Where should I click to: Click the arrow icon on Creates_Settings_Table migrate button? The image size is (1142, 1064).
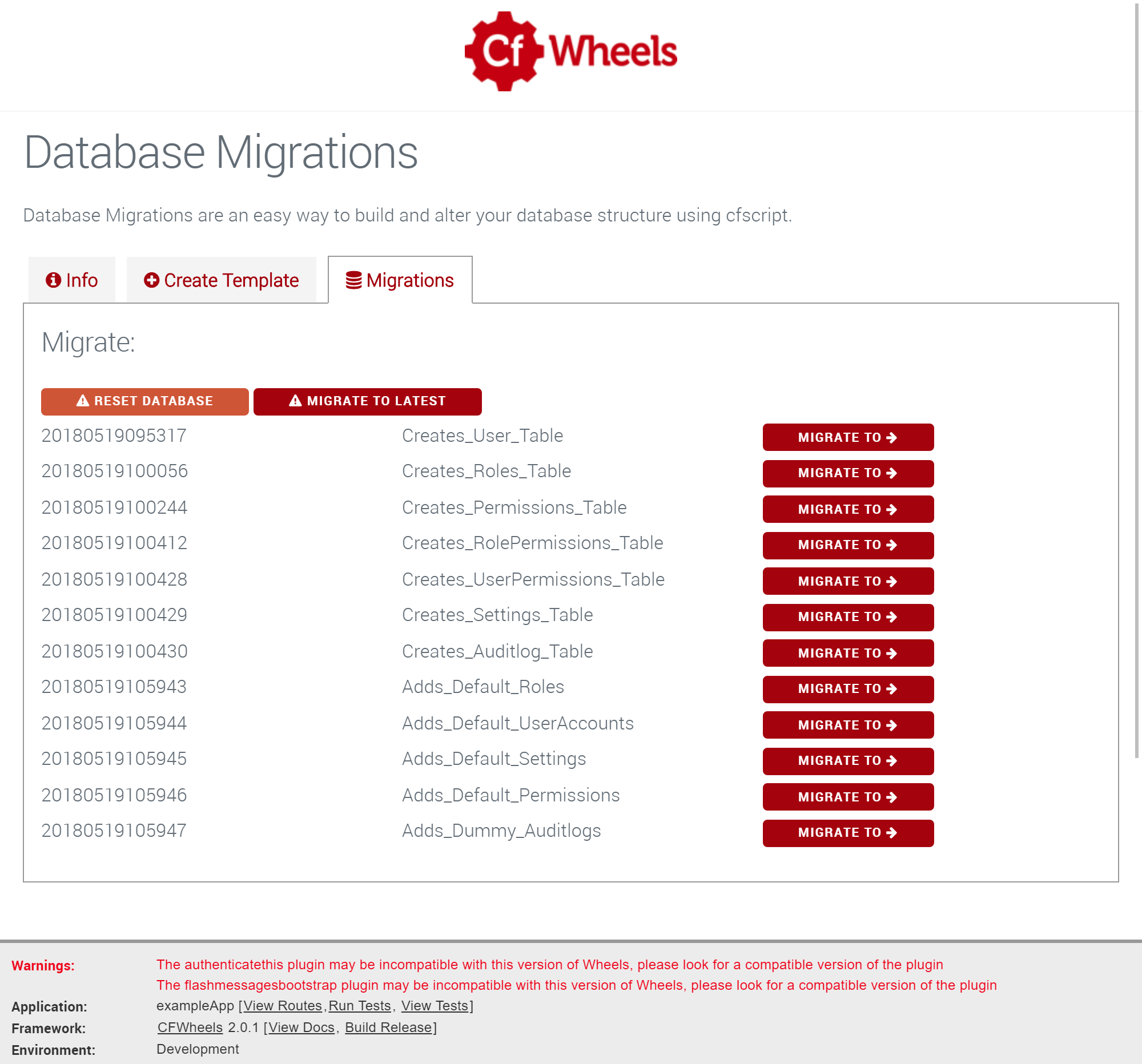click(x=891, y=616)
